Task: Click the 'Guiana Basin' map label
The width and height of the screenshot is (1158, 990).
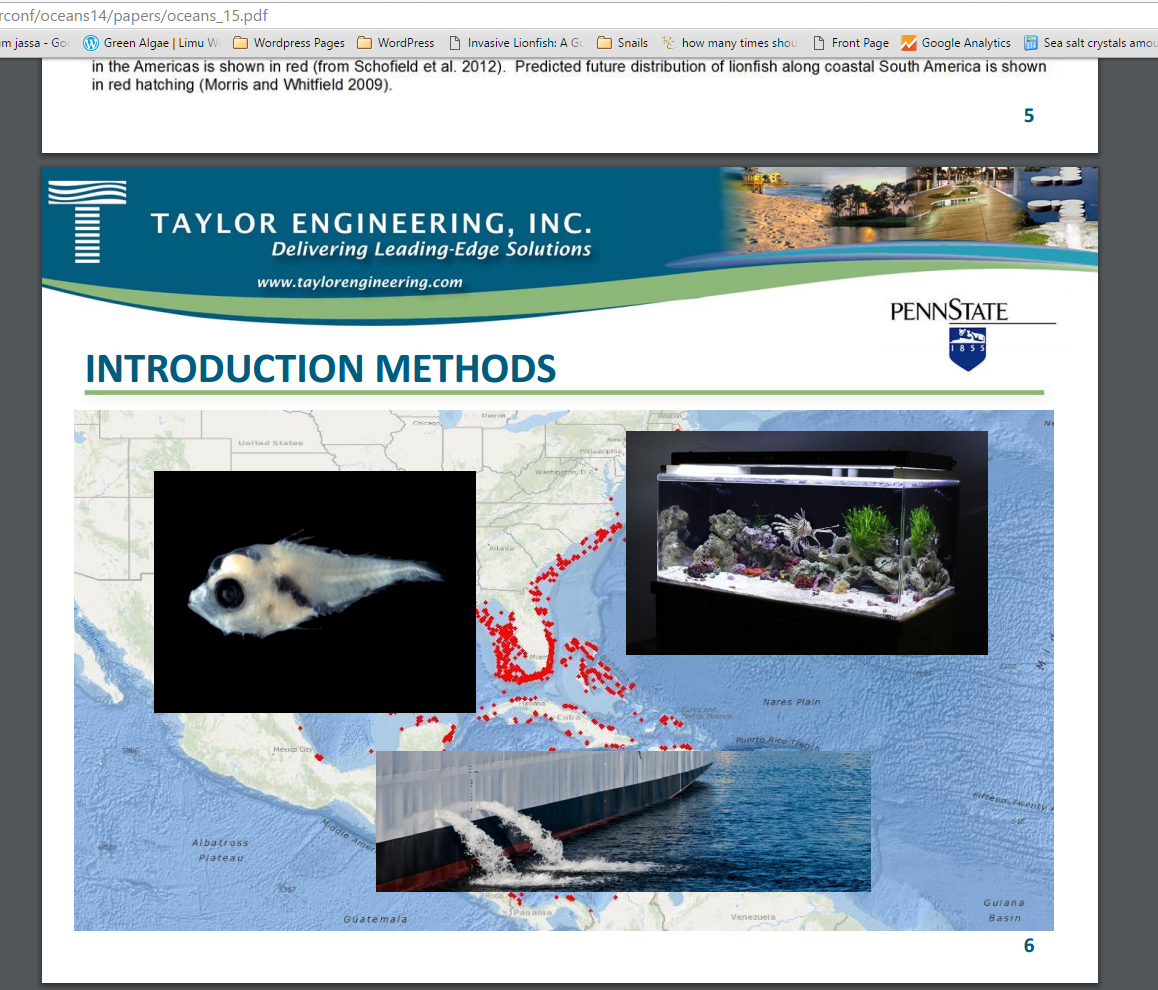Action: click(1004, 910)
